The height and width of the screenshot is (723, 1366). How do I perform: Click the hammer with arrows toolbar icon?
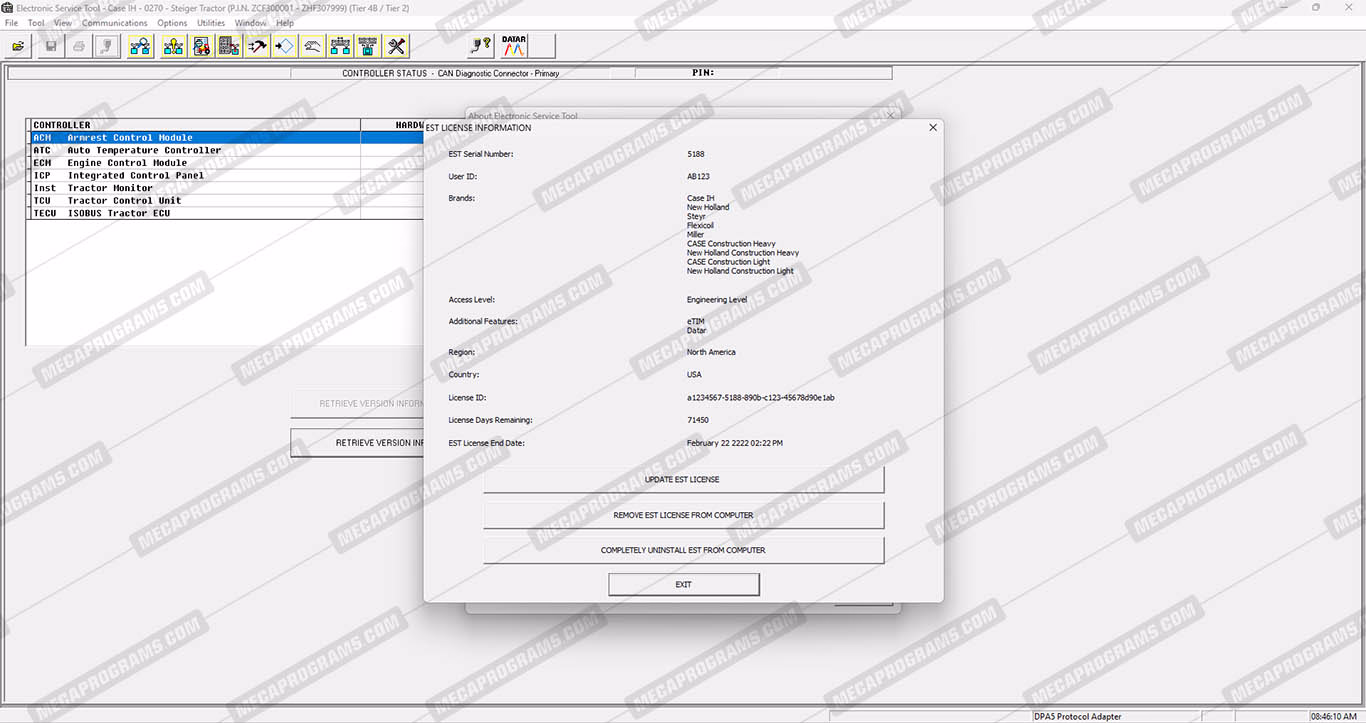coord(257,46)
